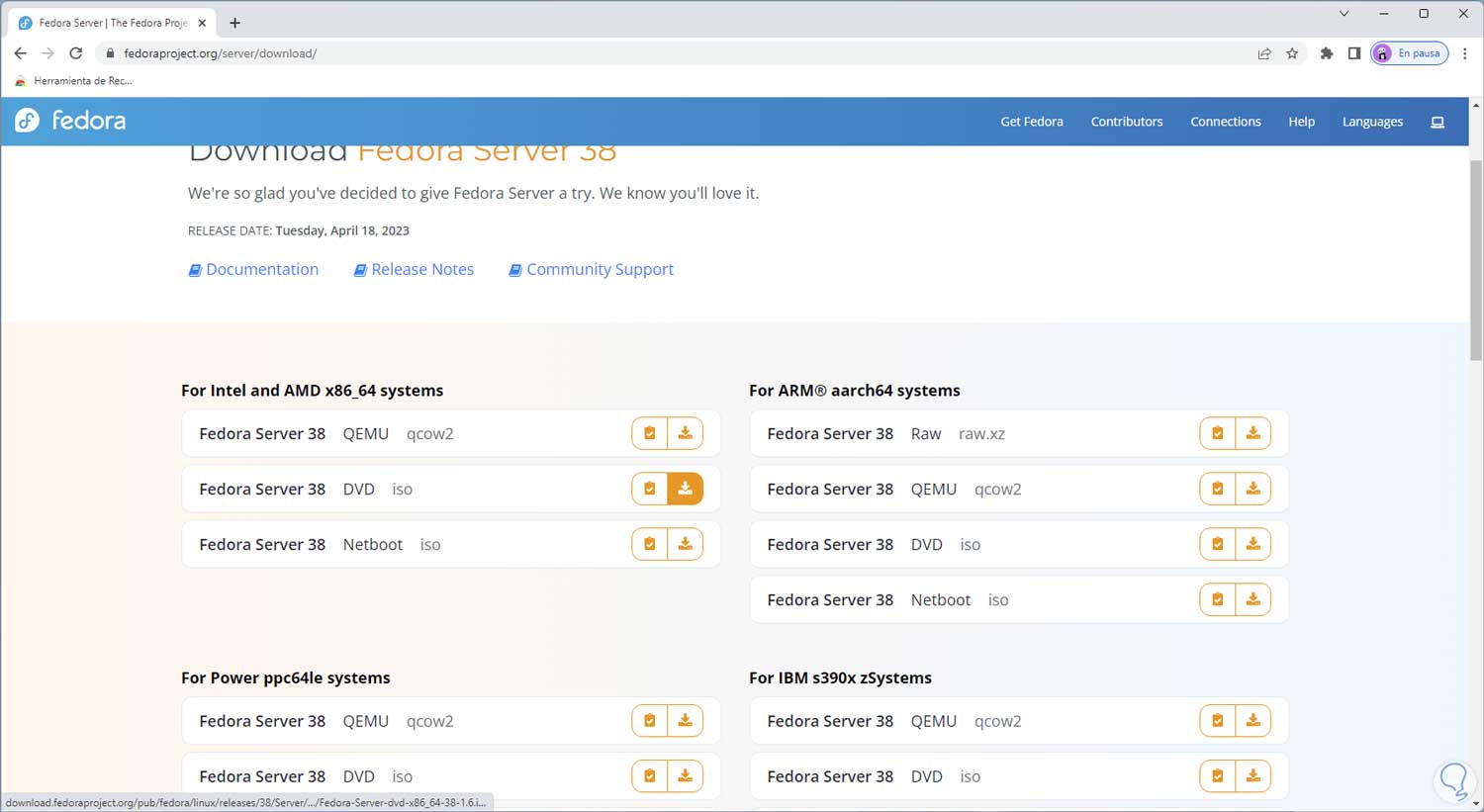Download the aarch64 DVD iso
1484x812 pixels.
coord(1252,544)
